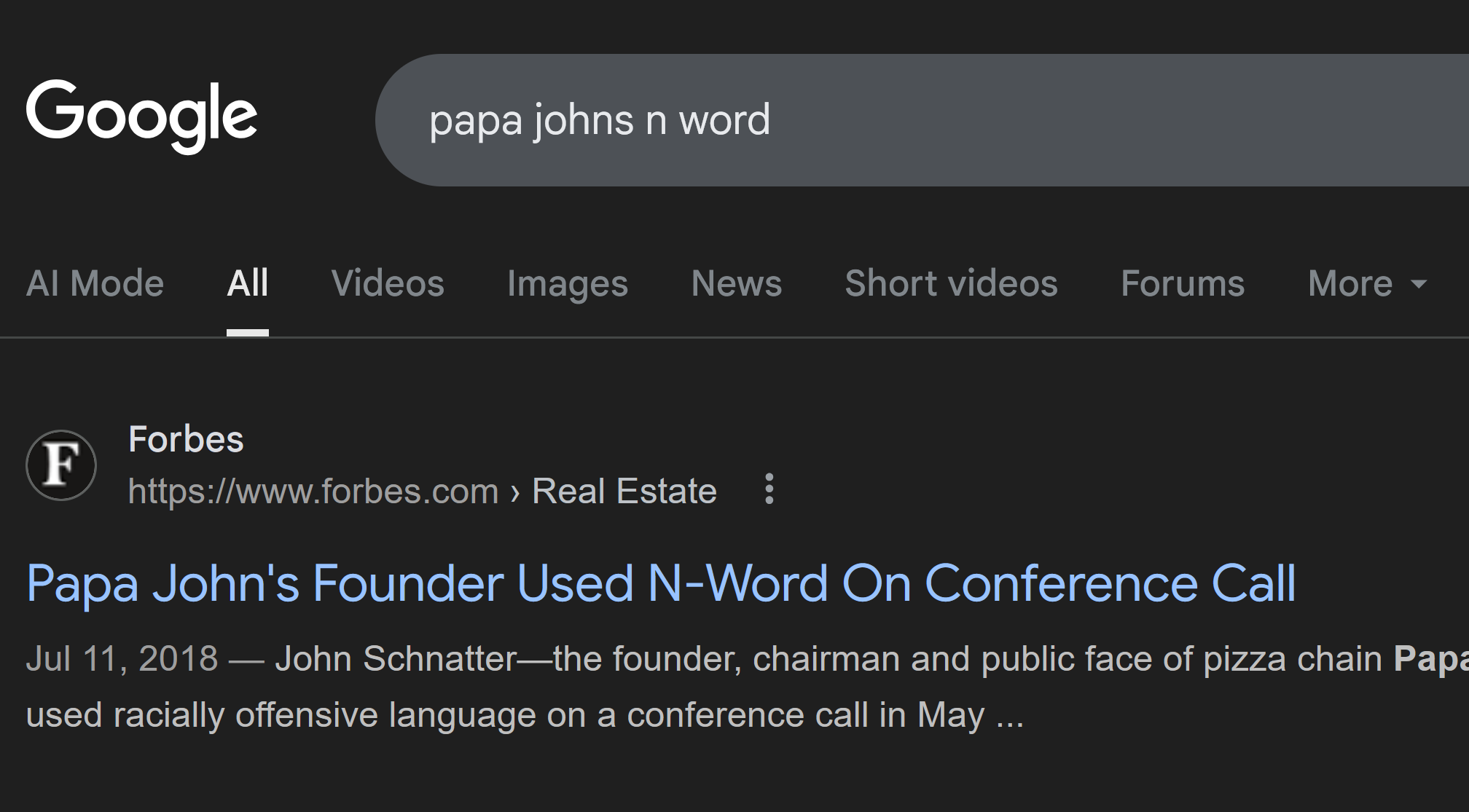Click the More menu label

1349,283
